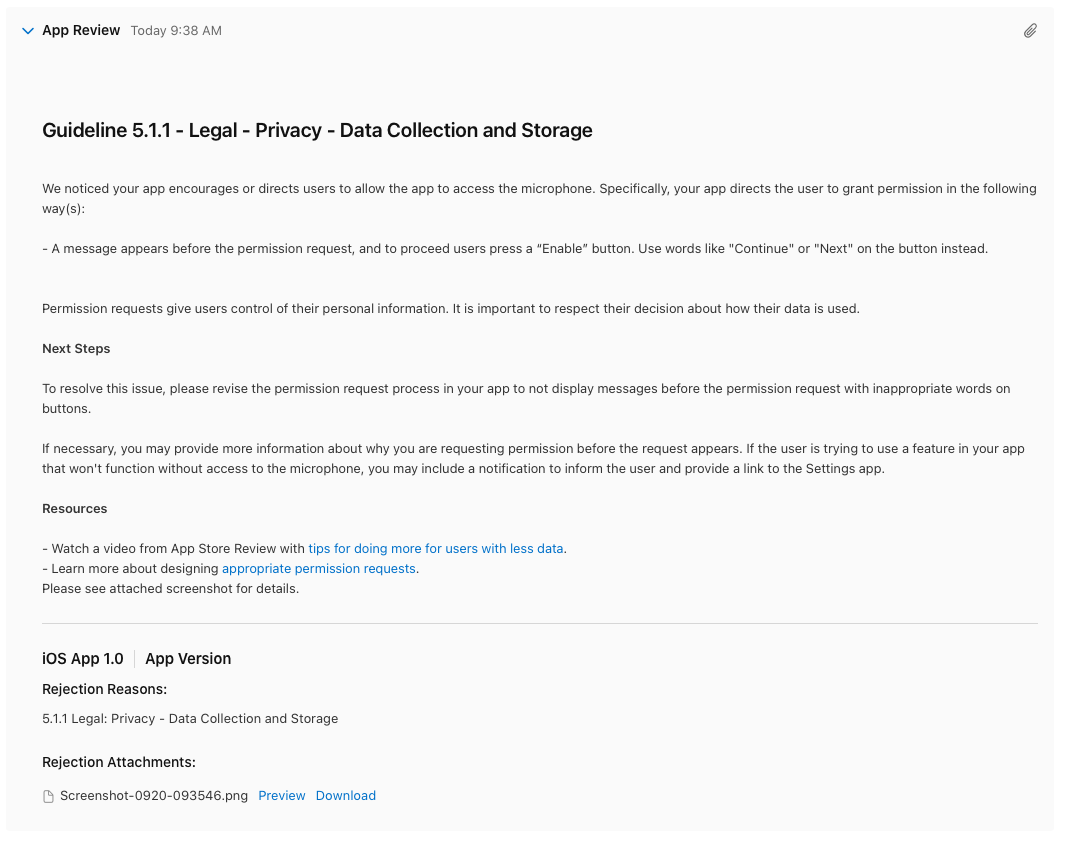Click the sentence about the "Enable" button

[514, 249]
